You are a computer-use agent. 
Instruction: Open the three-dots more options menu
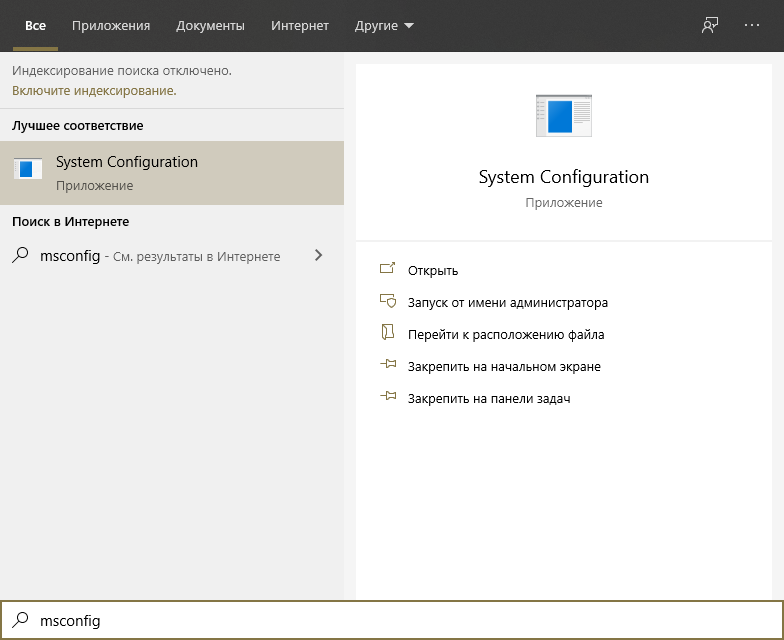tap(752, 25)
